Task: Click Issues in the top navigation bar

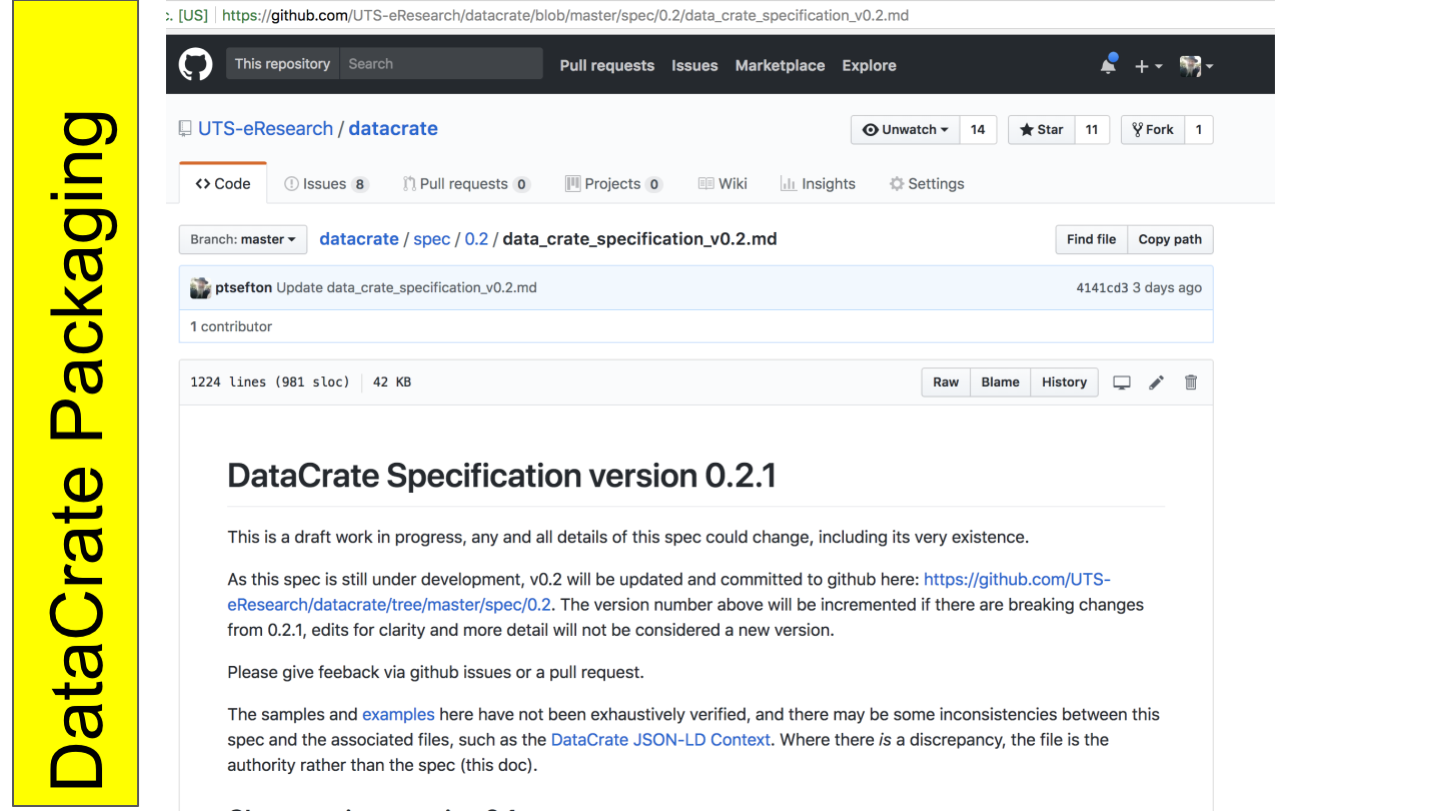Action: pyautogui.click(x=695, y=66)
